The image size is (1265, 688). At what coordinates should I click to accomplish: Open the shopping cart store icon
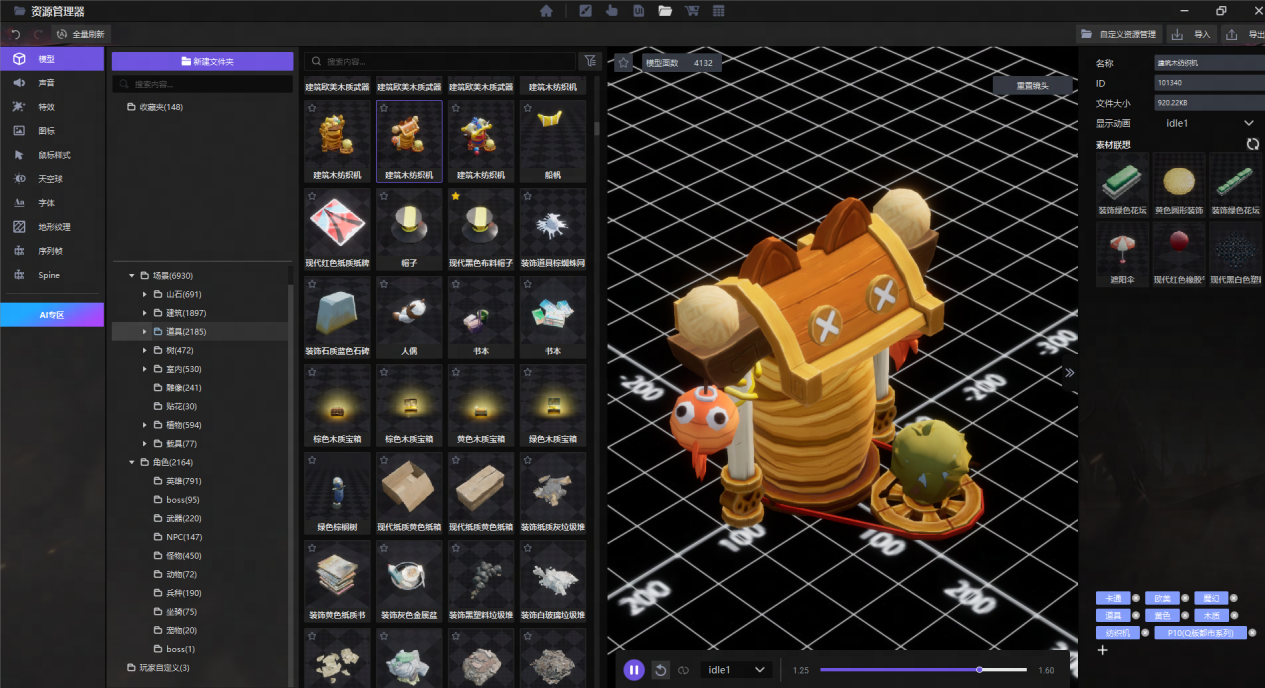691,11
